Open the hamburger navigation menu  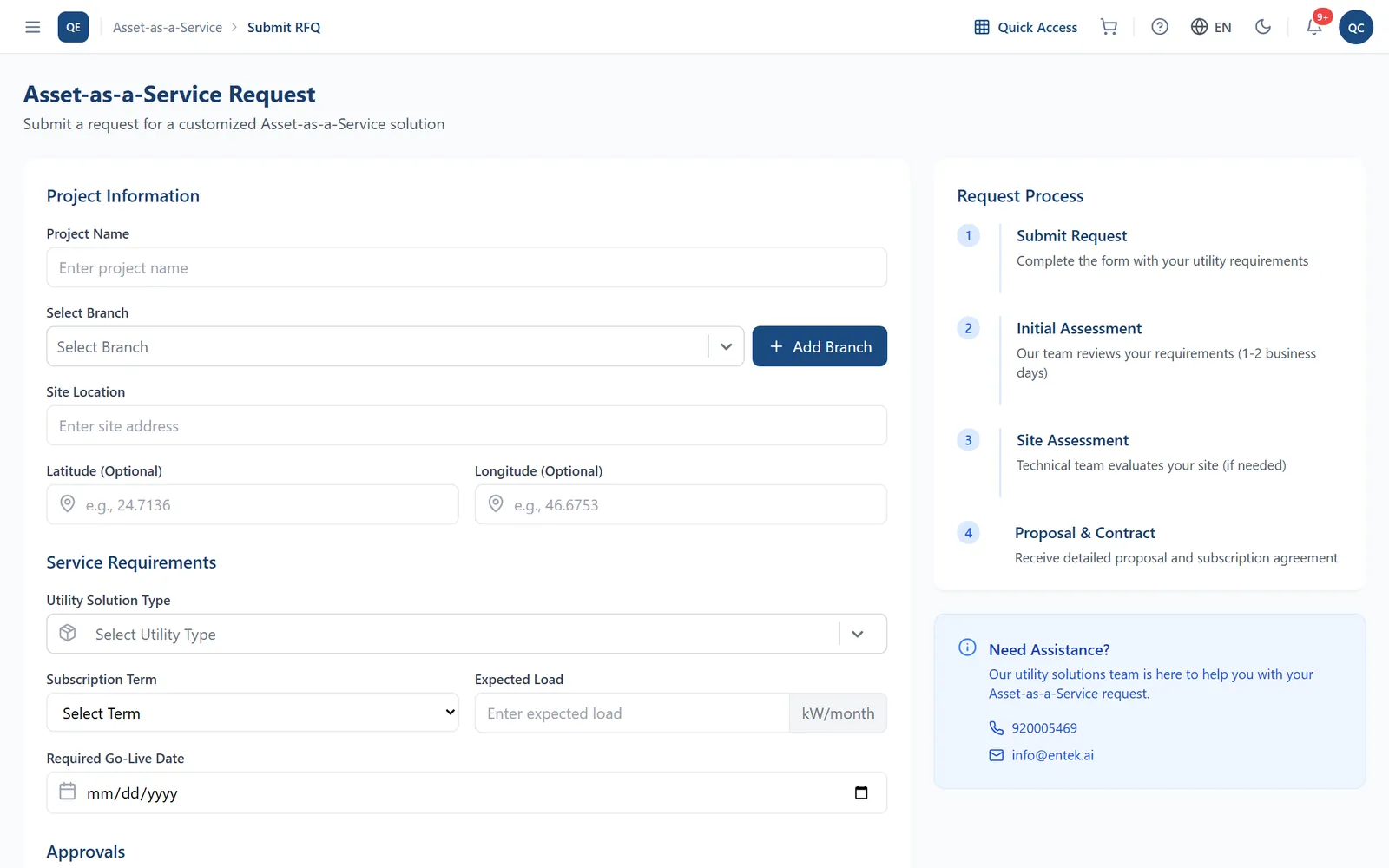point(33,27)
